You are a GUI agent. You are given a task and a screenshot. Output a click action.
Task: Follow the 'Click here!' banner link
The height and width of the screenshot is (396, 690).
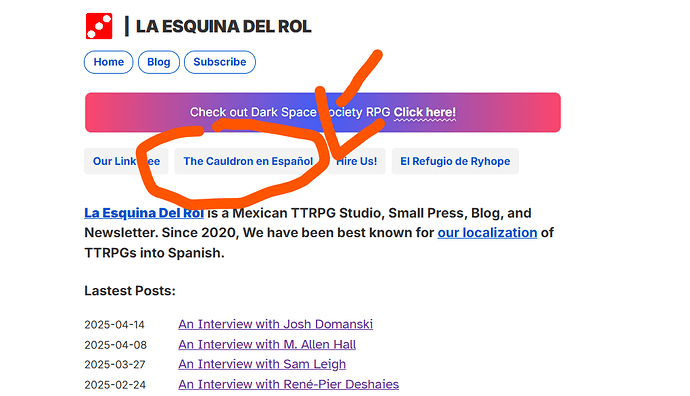(x=425, y=112)
